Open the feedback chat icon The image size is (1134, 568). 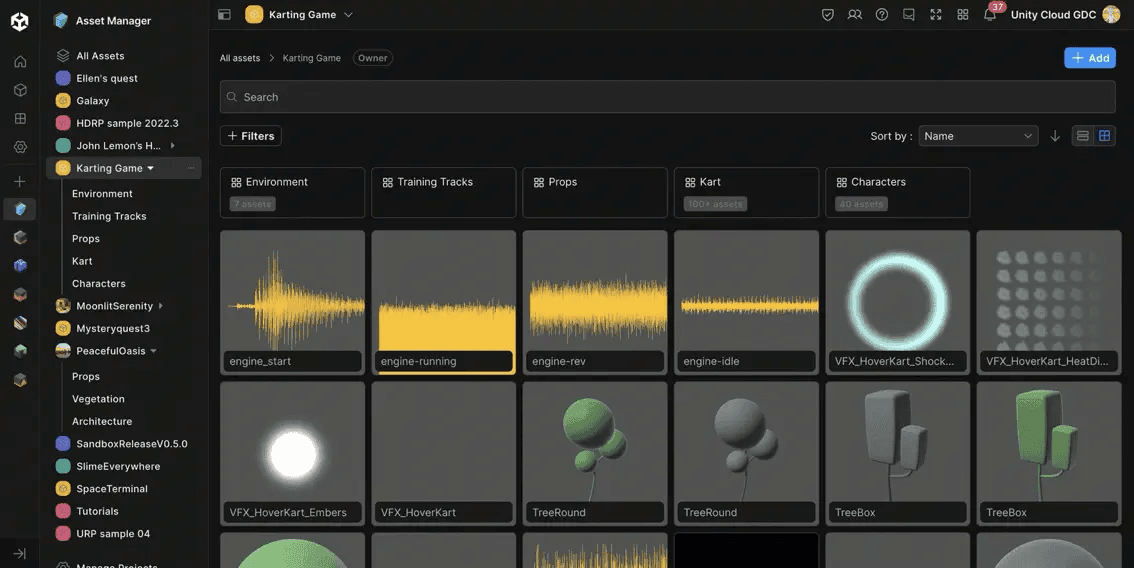[x=908, y=14]
